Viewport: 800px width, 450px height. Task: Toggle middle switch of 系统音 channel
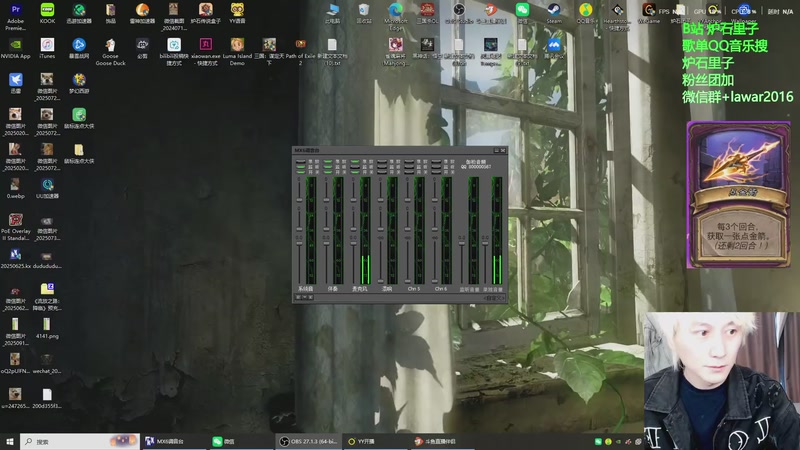click(301, 166)
